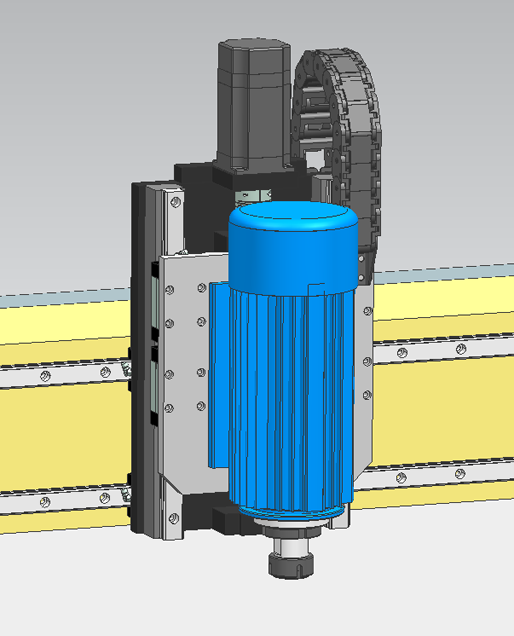Select the yellow gantry beam
The image size is (514, 636).
tap(444, 389)
